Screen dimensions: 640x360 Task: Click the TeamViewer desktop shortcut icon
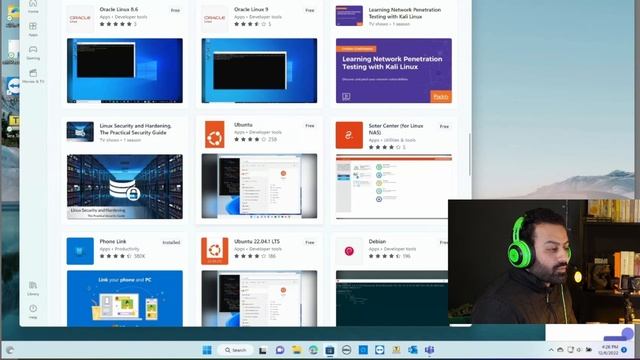tap(13, 87)
